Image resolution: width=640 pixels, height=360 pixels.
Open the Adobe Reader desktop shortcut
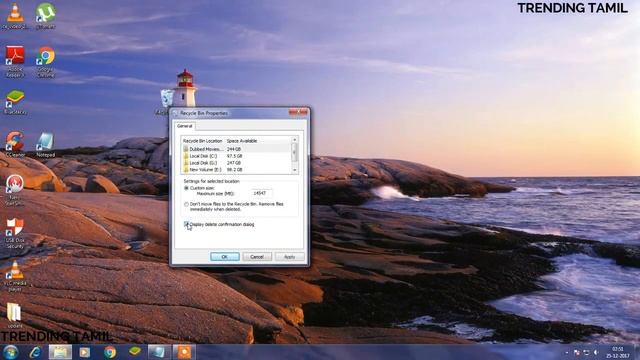coord(15,61)
